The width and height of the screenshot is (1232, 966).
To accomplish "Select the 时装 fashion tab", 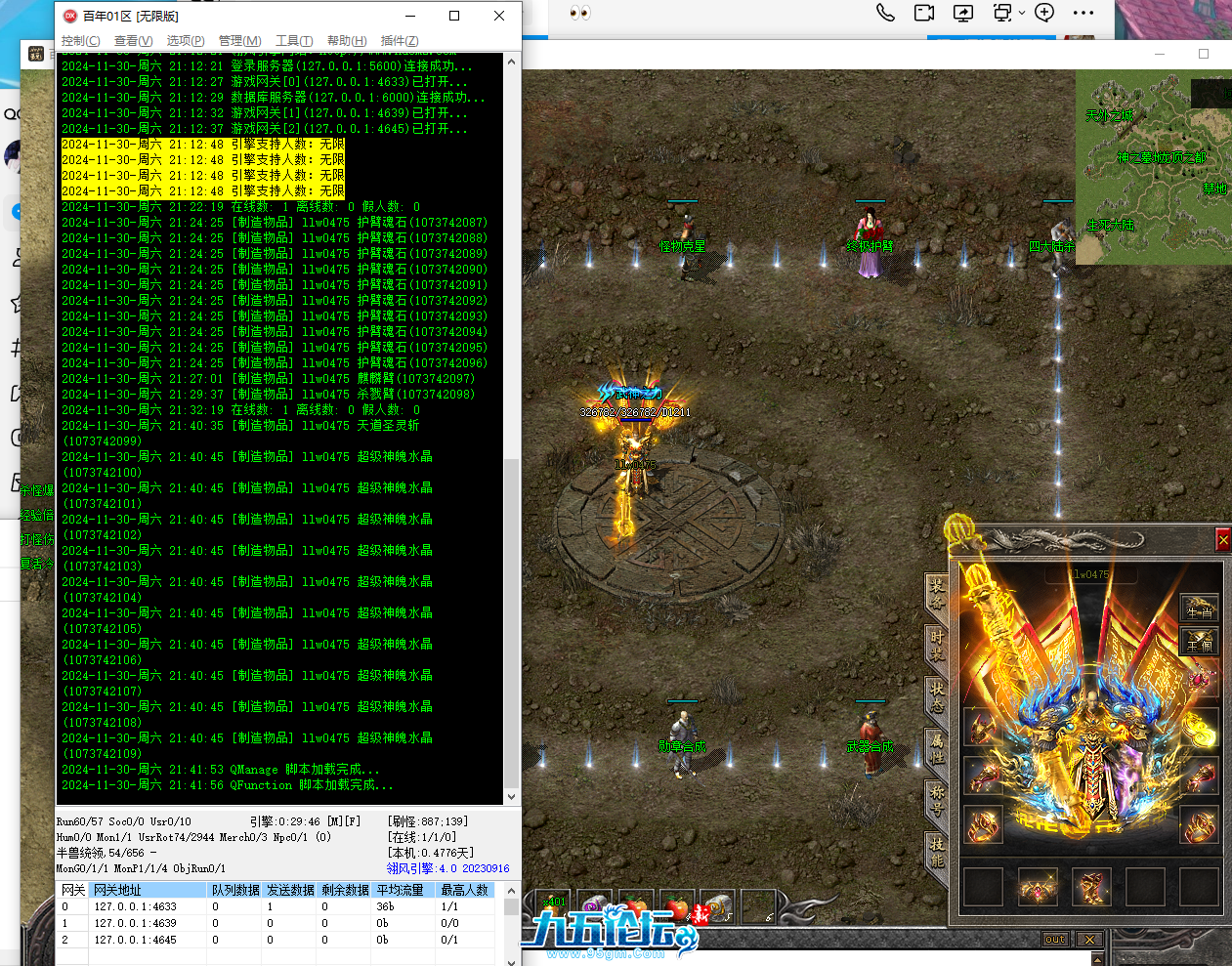I will (937, 646).
